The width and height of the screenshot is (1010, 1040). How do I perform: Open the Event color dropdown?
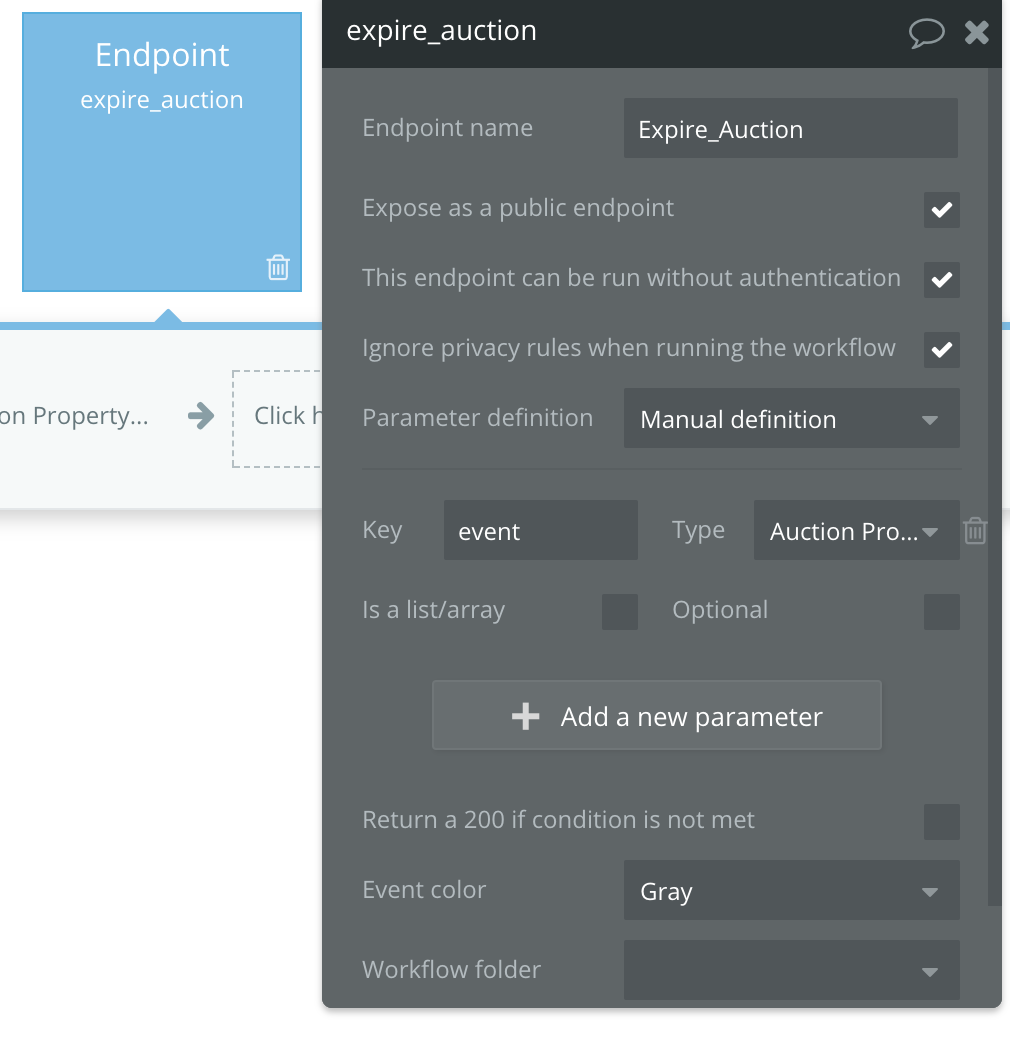[791, 891]
